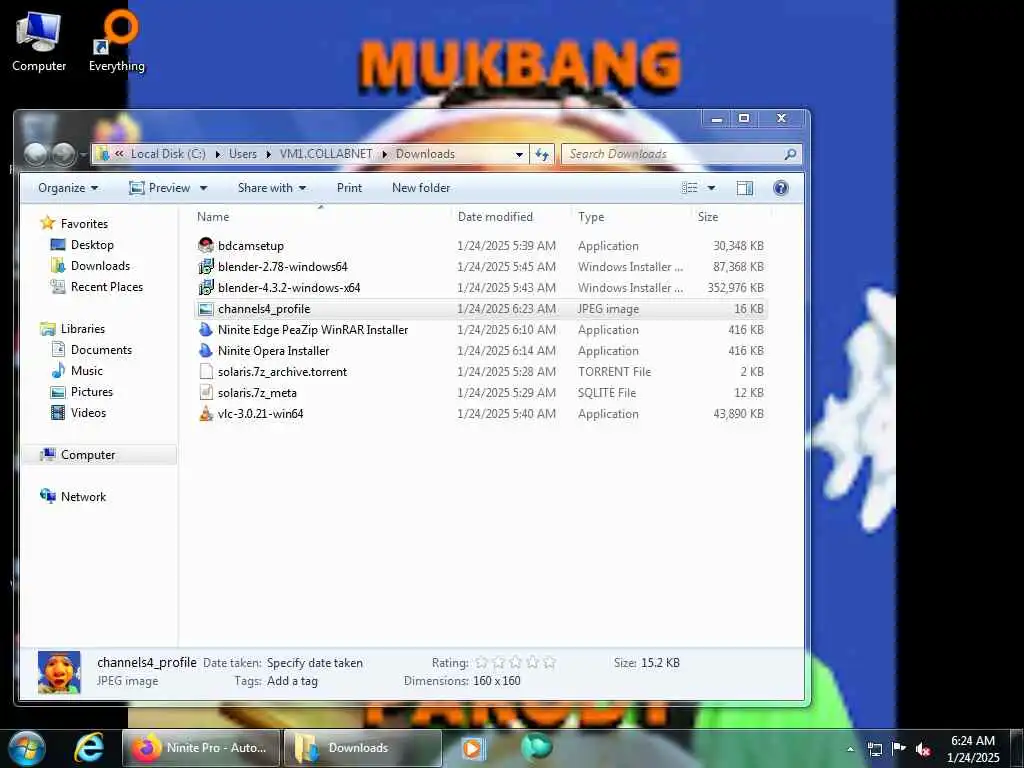1024x768 pixels.
Task: Sort files by Date modified column
Action: [x=511, y=217]
